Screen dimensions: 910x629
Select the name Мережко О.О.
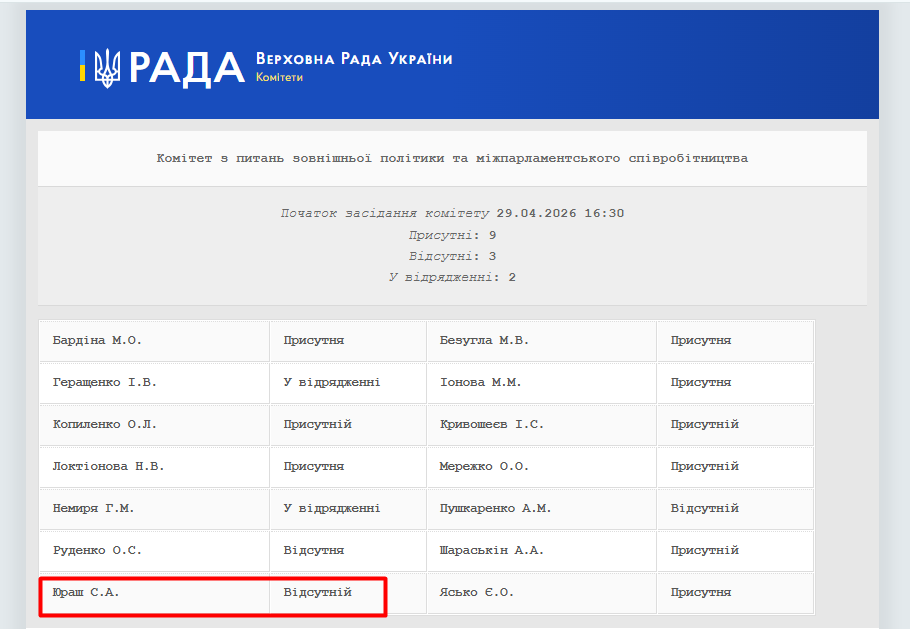tap(484, 466)
